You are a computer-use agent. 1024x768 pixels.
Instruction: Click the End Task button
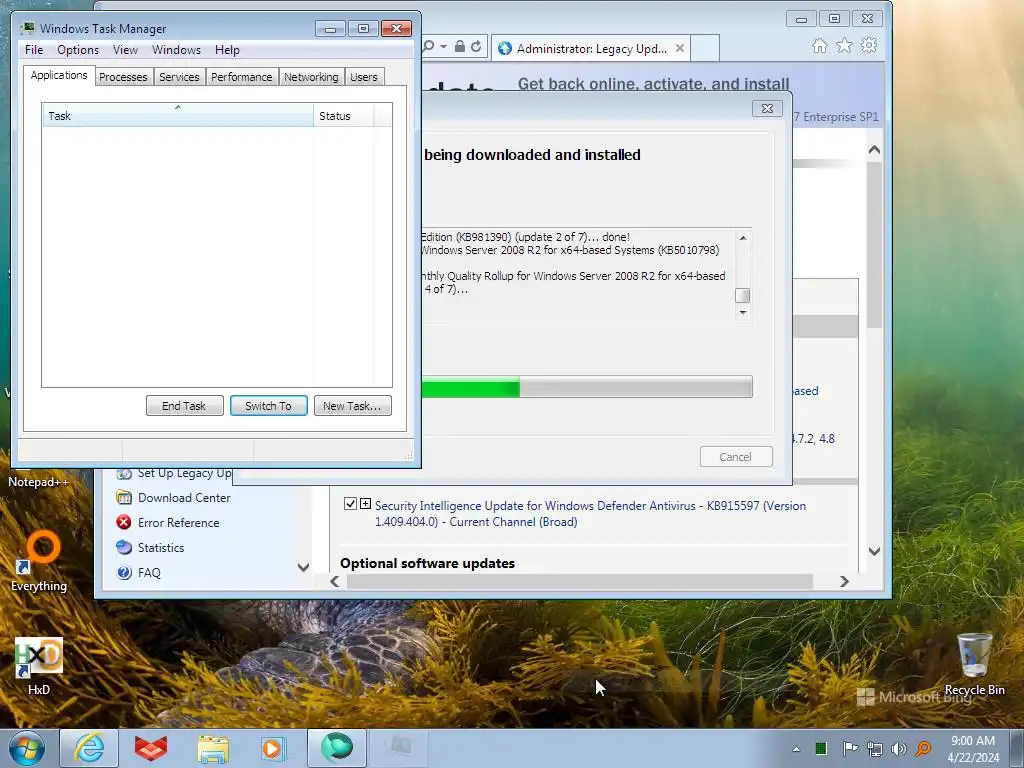click(184, 406)
